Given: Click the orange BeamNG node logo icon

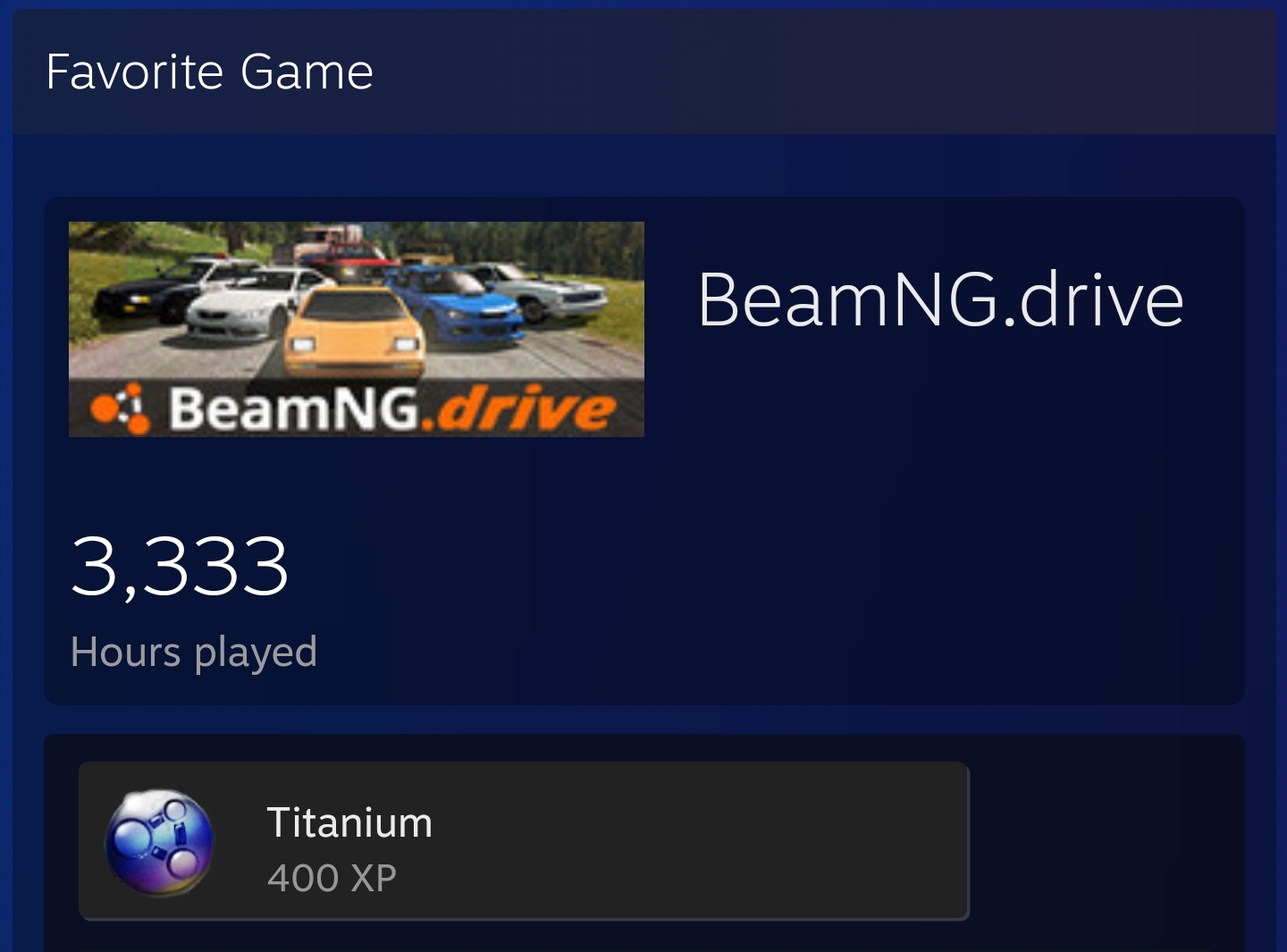Looking at the screenshot, I should pyautogui.click(x=120, y=409).
